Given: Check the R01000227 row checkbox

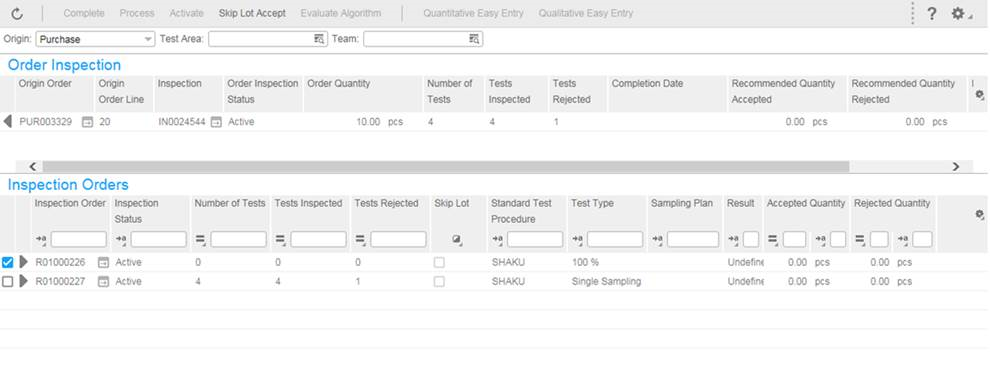Looking at the screenshot, I should [x=8, y=281].
